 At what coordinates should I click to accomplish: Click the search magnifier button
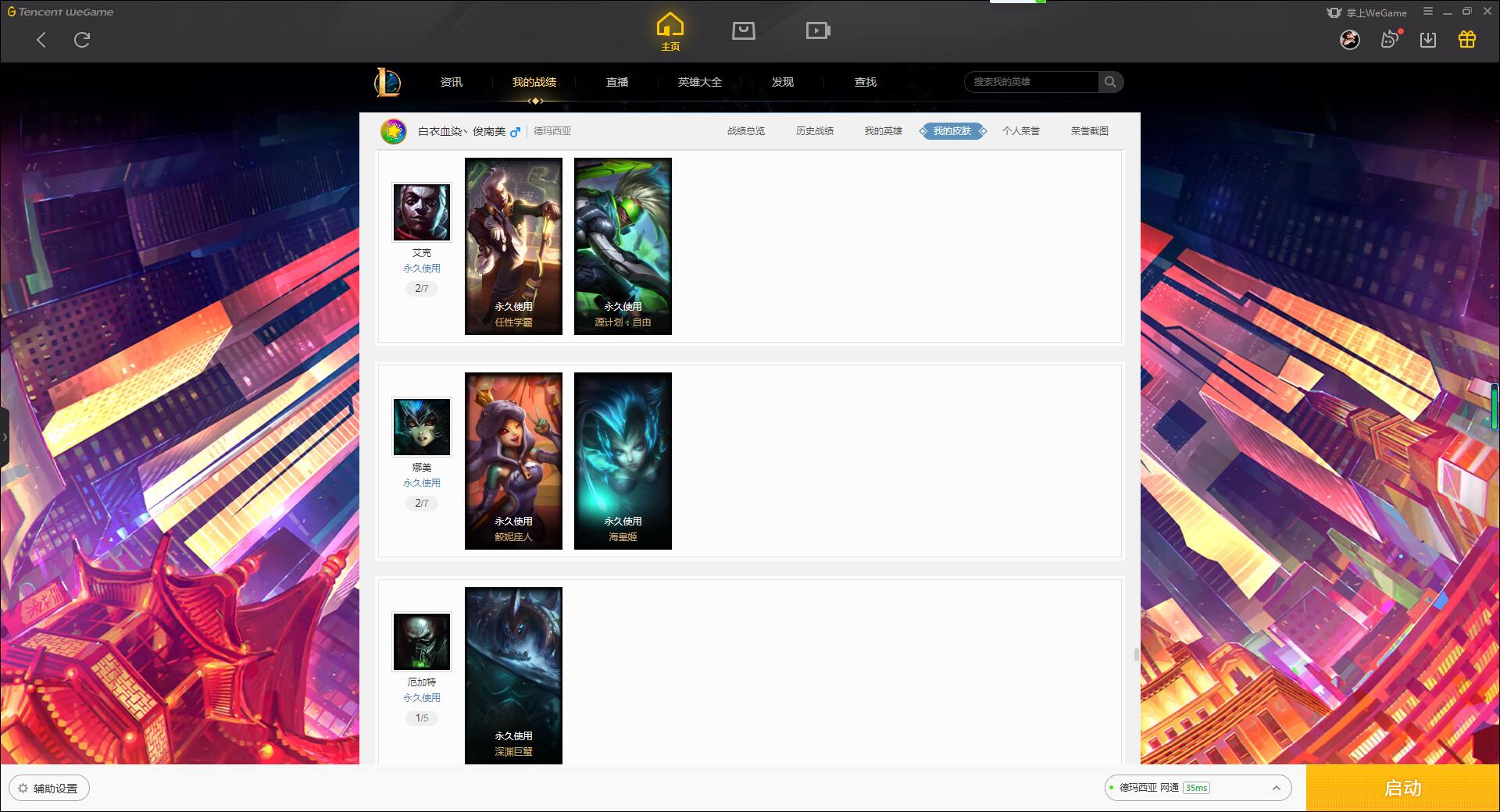pos(1110,82)
